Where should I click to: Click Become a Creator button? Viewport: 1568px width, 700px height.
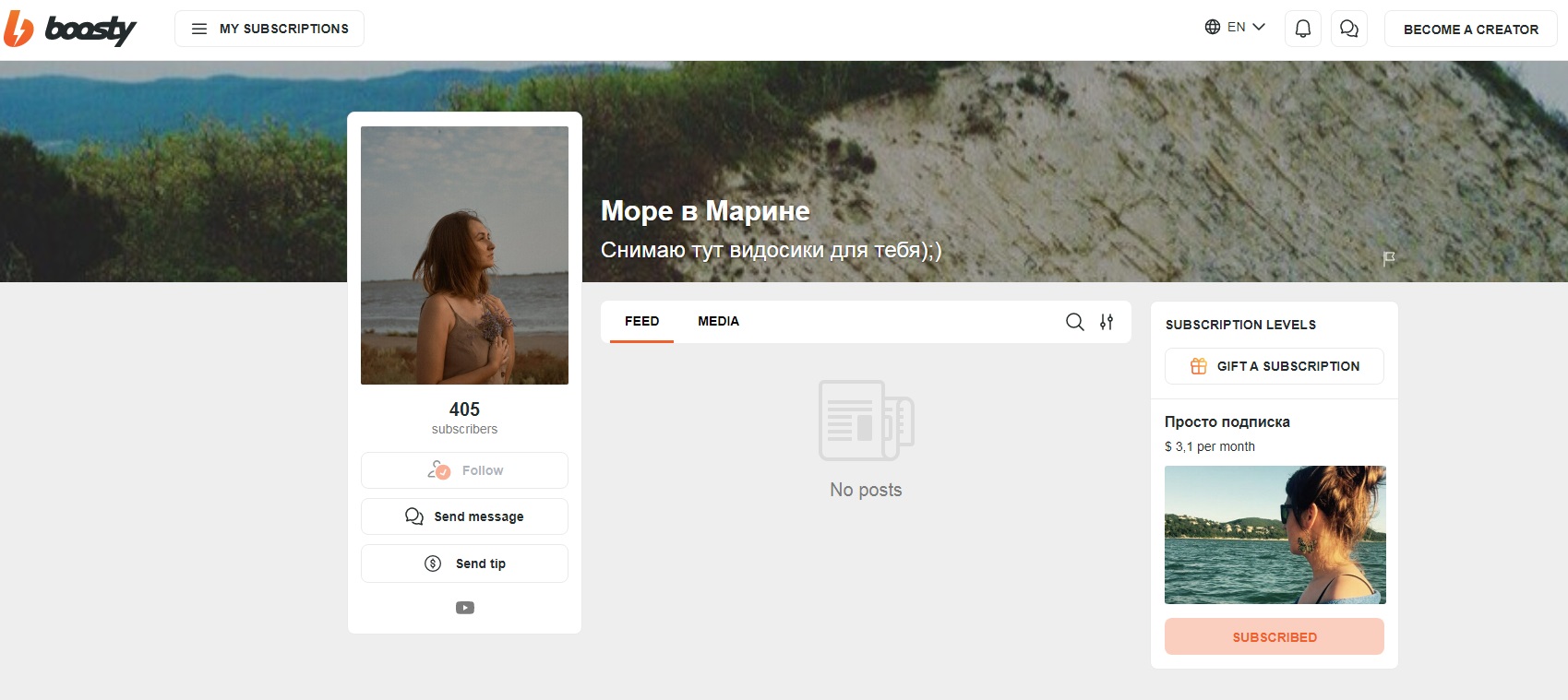pyautogui.click(x=1471, y=29)
